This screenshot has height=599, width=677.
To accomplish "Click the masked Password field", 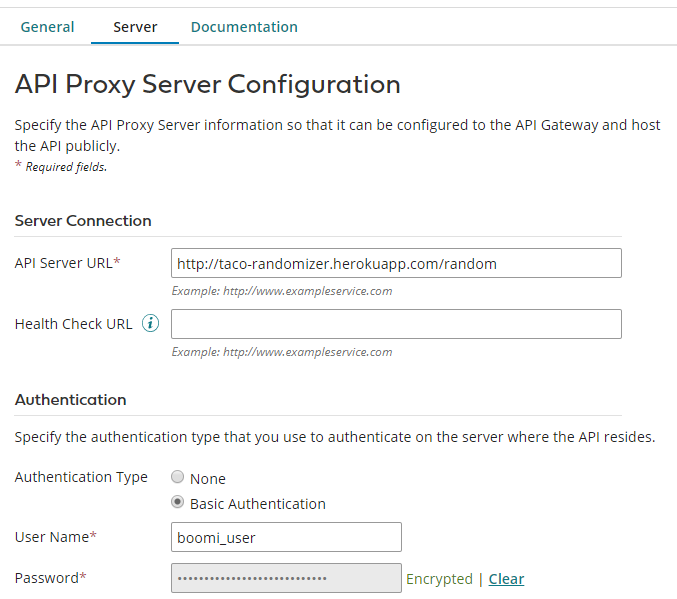I will 286,578.
